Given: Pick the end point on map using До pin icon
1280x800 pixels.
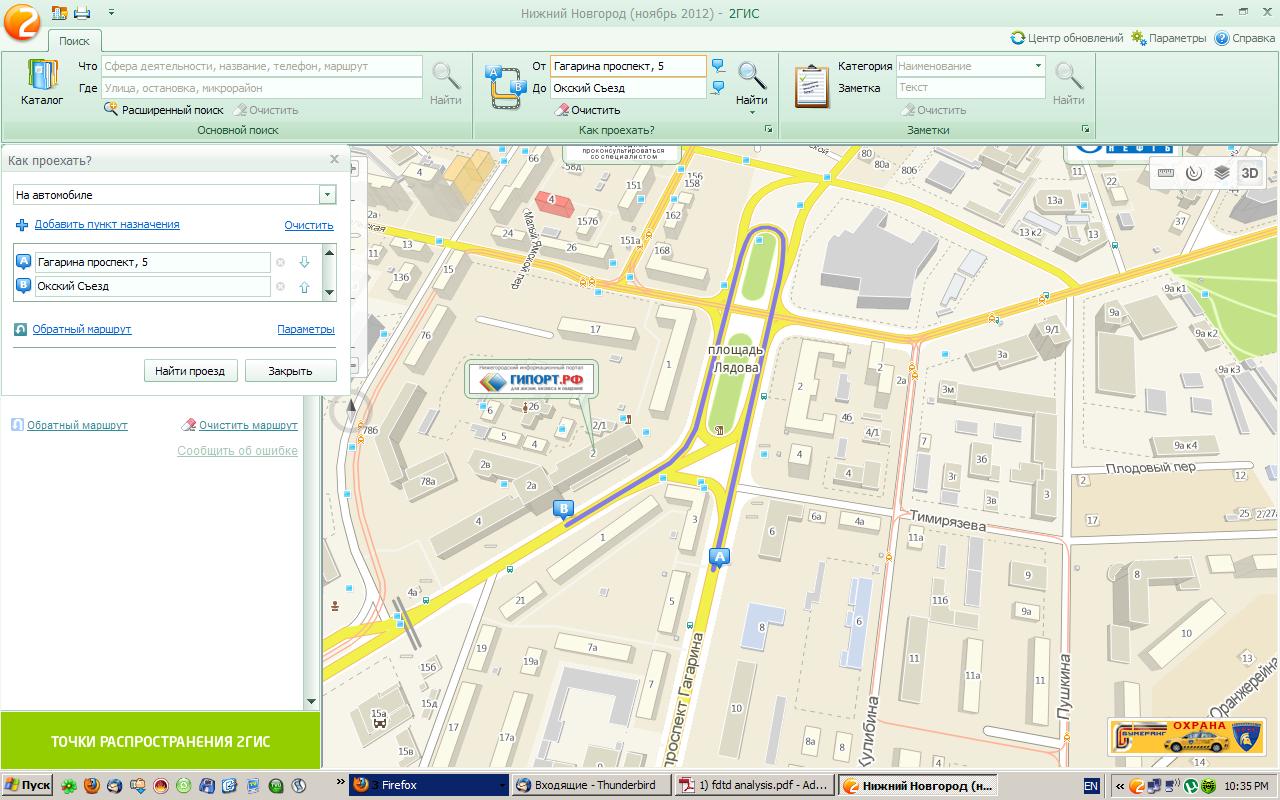Looking at the screenshot, I should (718, 88).
